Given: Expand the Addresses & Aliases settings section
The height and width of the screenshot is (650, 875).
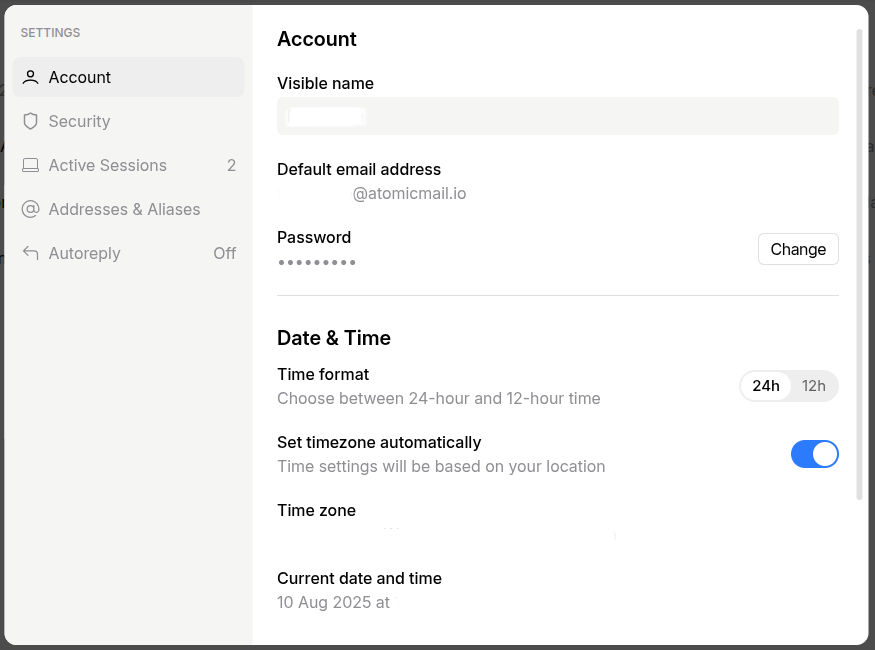Looking at the screenshot, I should point(124,209).
